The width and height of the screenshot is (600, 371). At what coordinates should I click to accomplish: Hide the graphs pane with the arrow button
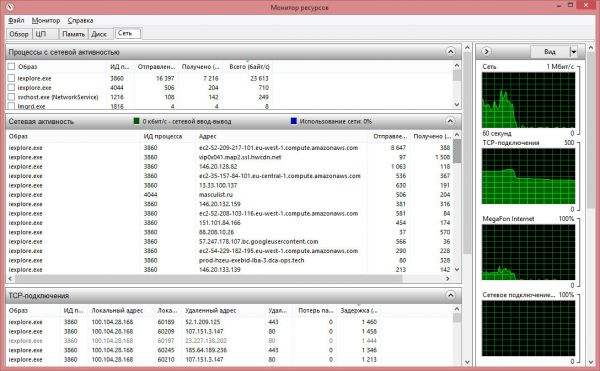486,51
